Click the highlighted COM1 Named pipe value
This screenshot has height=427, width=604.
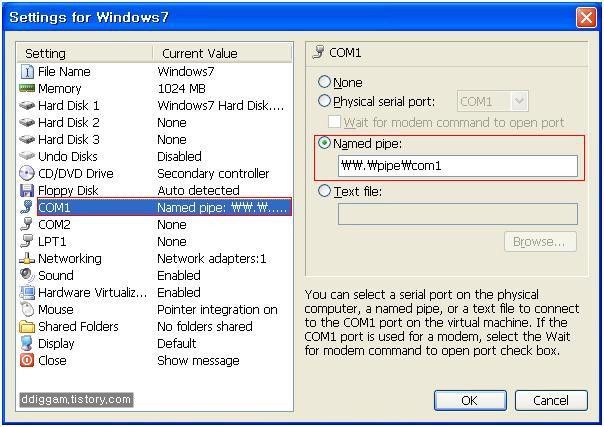pos(222,207)
